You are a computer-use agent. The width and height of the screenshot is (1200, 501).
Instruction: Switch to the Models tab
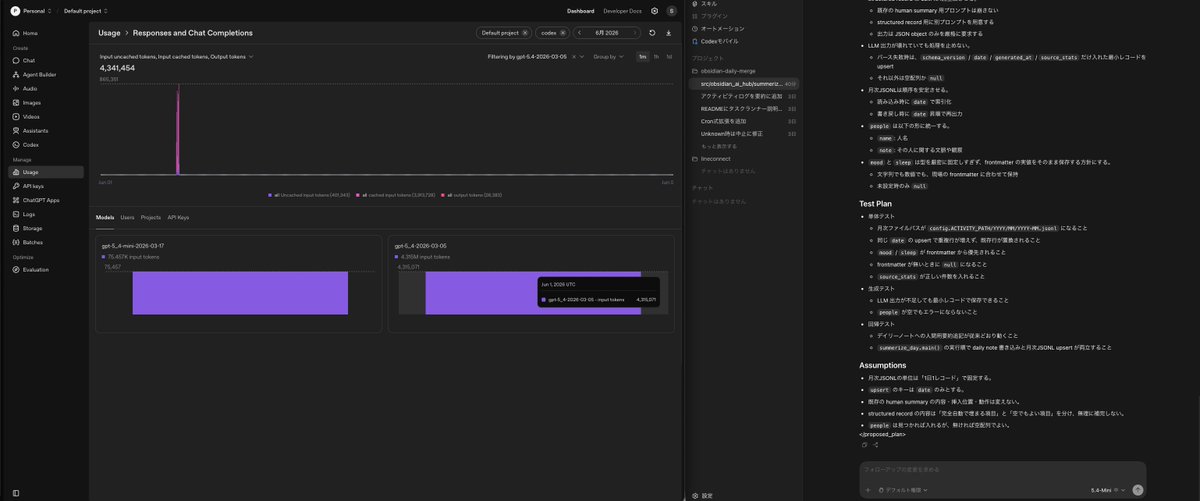pos(105,217)
